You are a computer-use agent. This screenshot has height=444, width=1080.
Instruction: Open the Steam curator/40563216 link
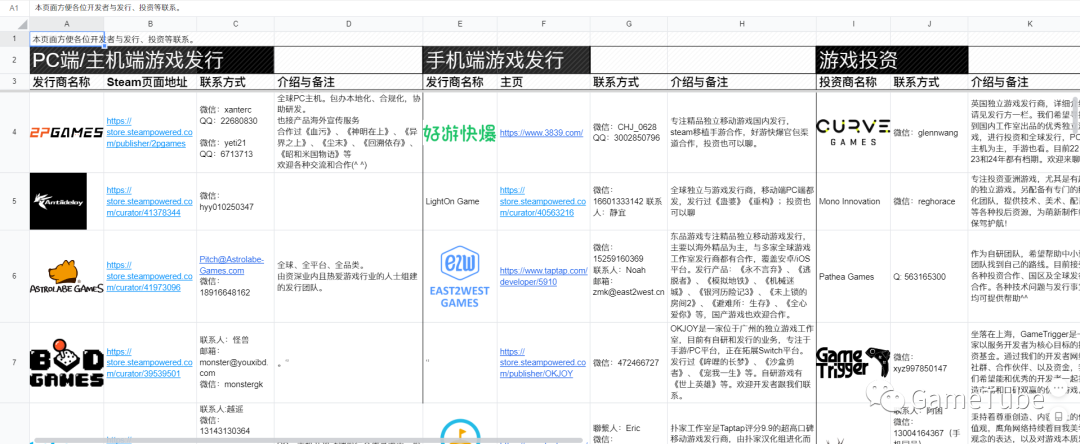(541, 201)
